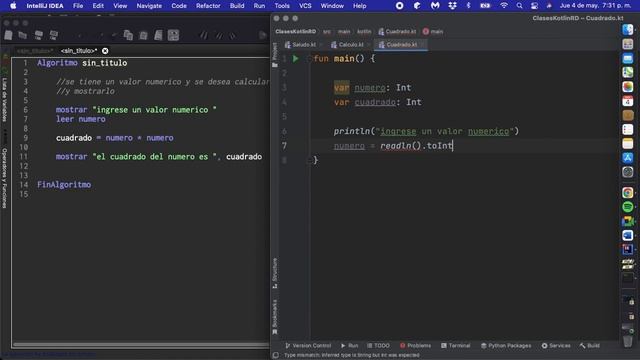Open the Build tool window
This screenshot has height=360, width=640.
(x=589, y=345)
